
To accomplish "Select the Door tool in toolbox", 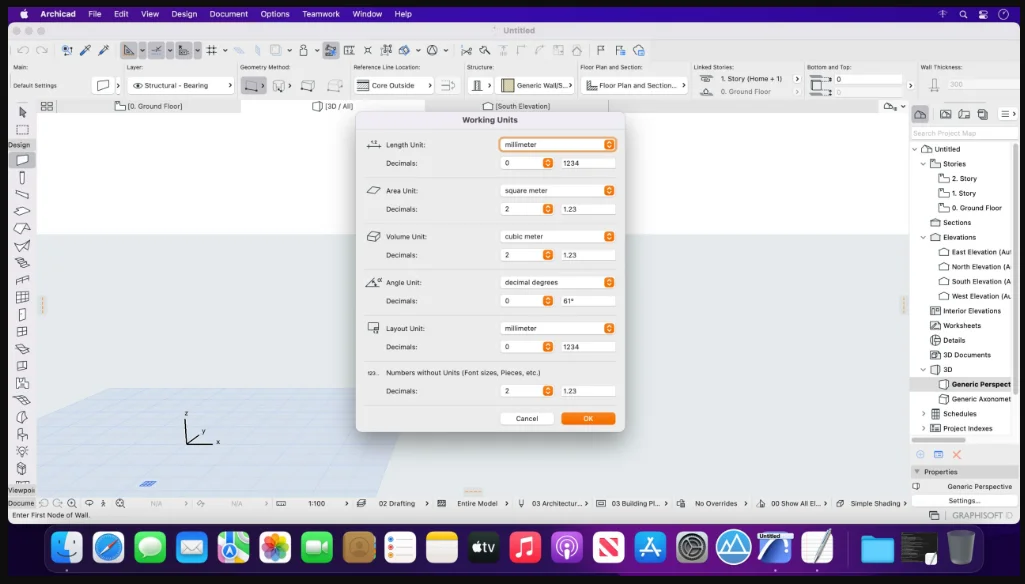I will pos(22,315).
